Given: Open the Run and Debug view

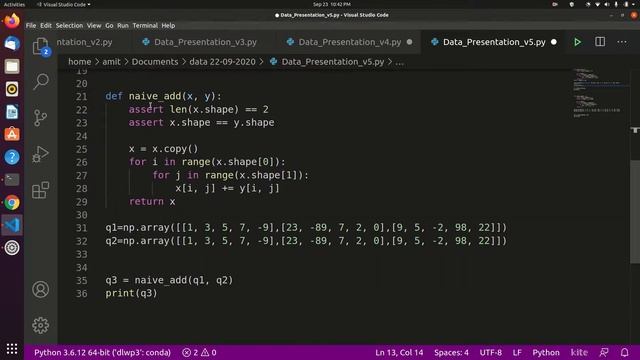Looking at the screenshot, I should 40,154.
